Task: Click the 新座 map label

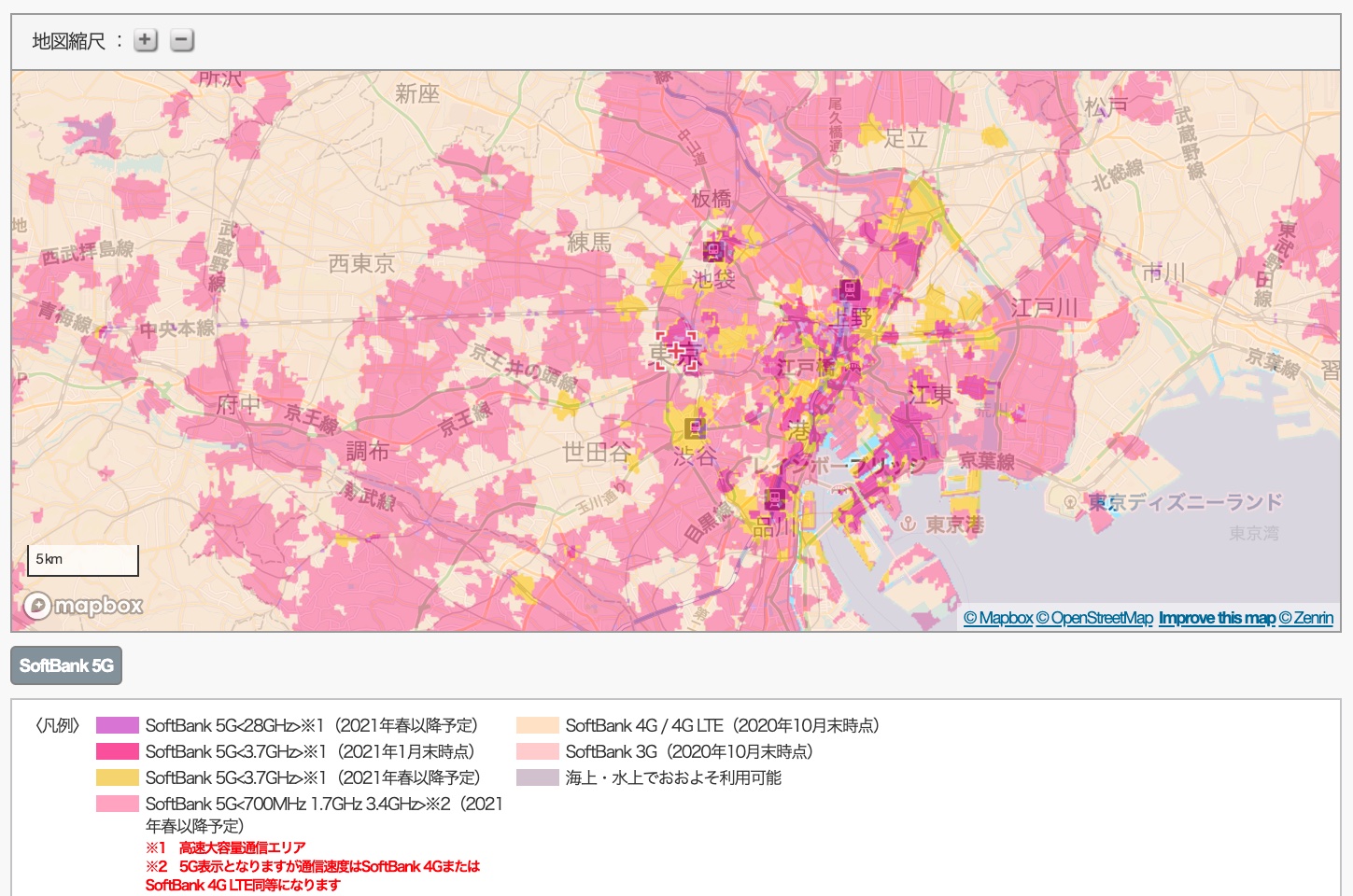Action: (417, 93)
